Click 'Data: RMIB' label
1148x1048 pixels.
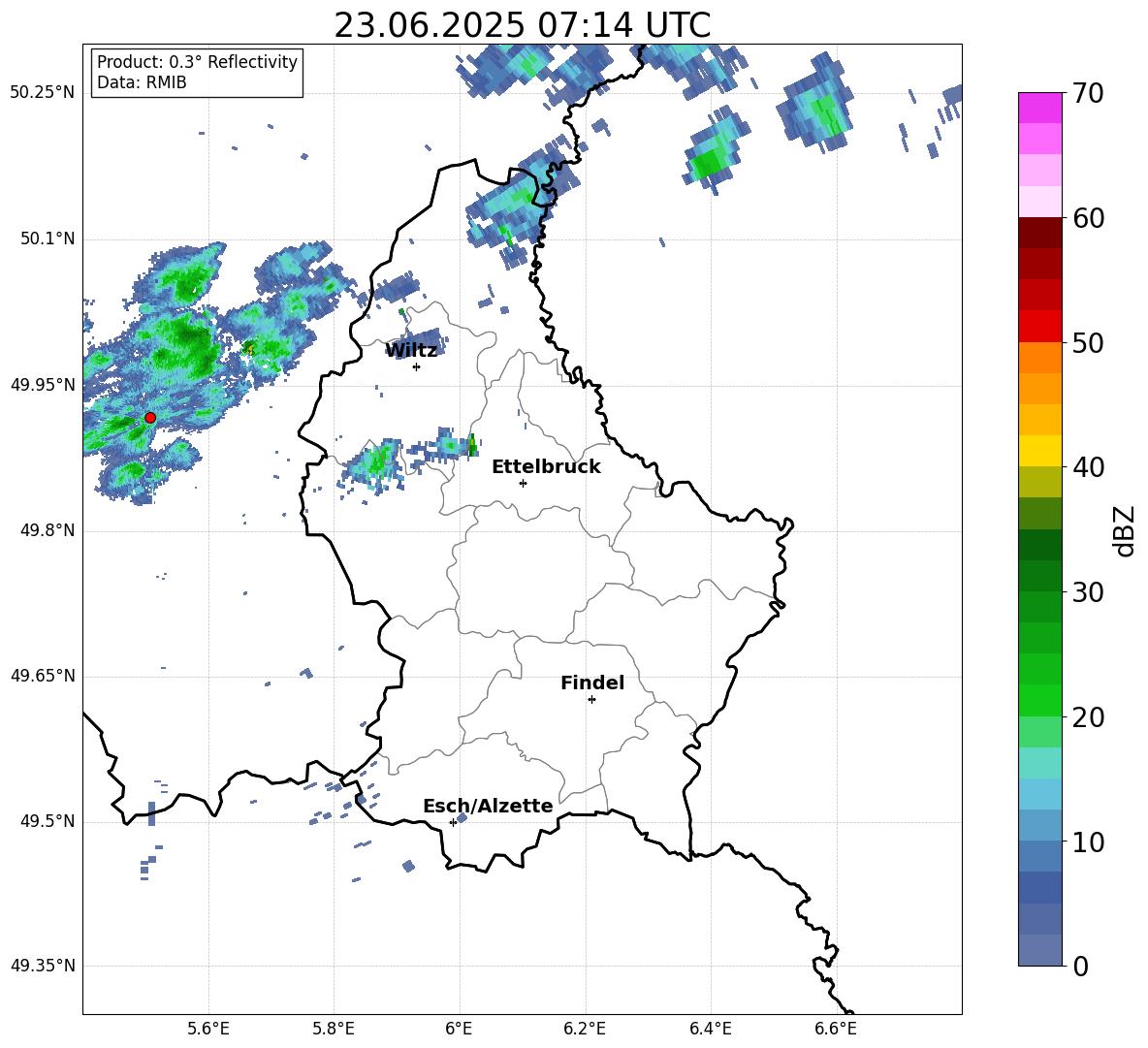[142, 82]
